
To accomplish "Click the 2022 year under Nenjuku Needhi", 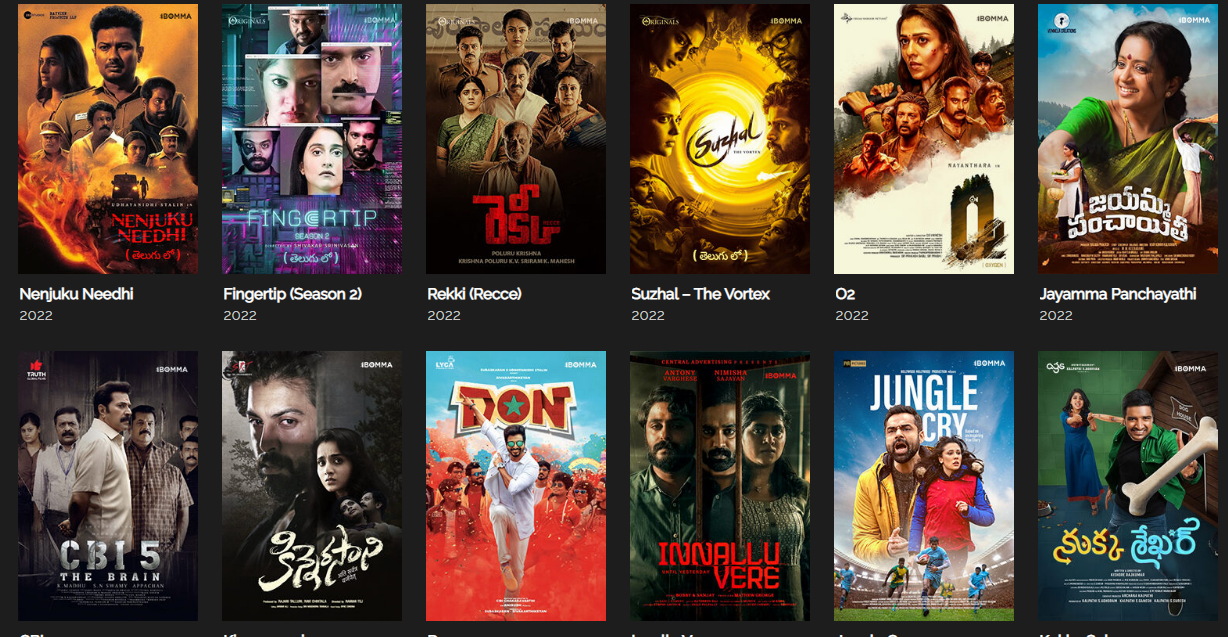I will pos(36,315).
